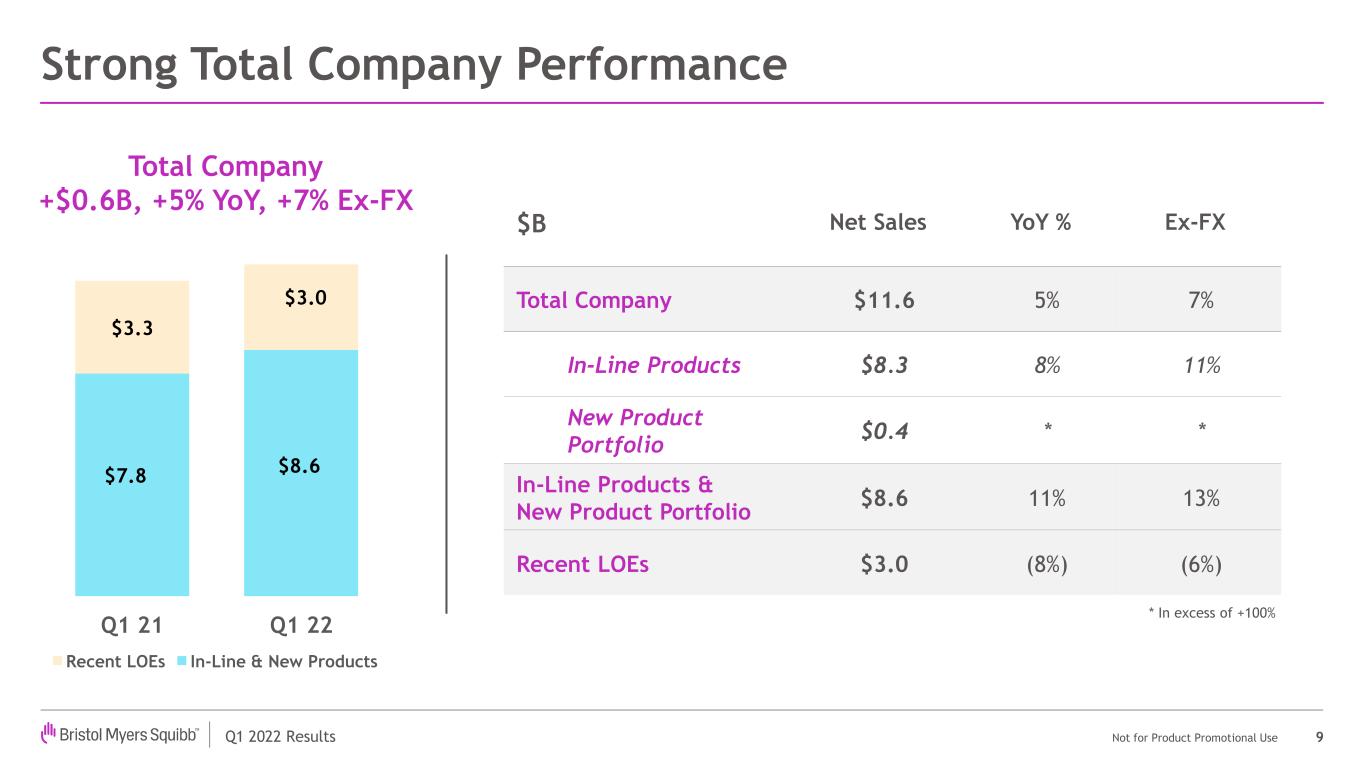Click the YoY % column header

tap(1040, 223)
